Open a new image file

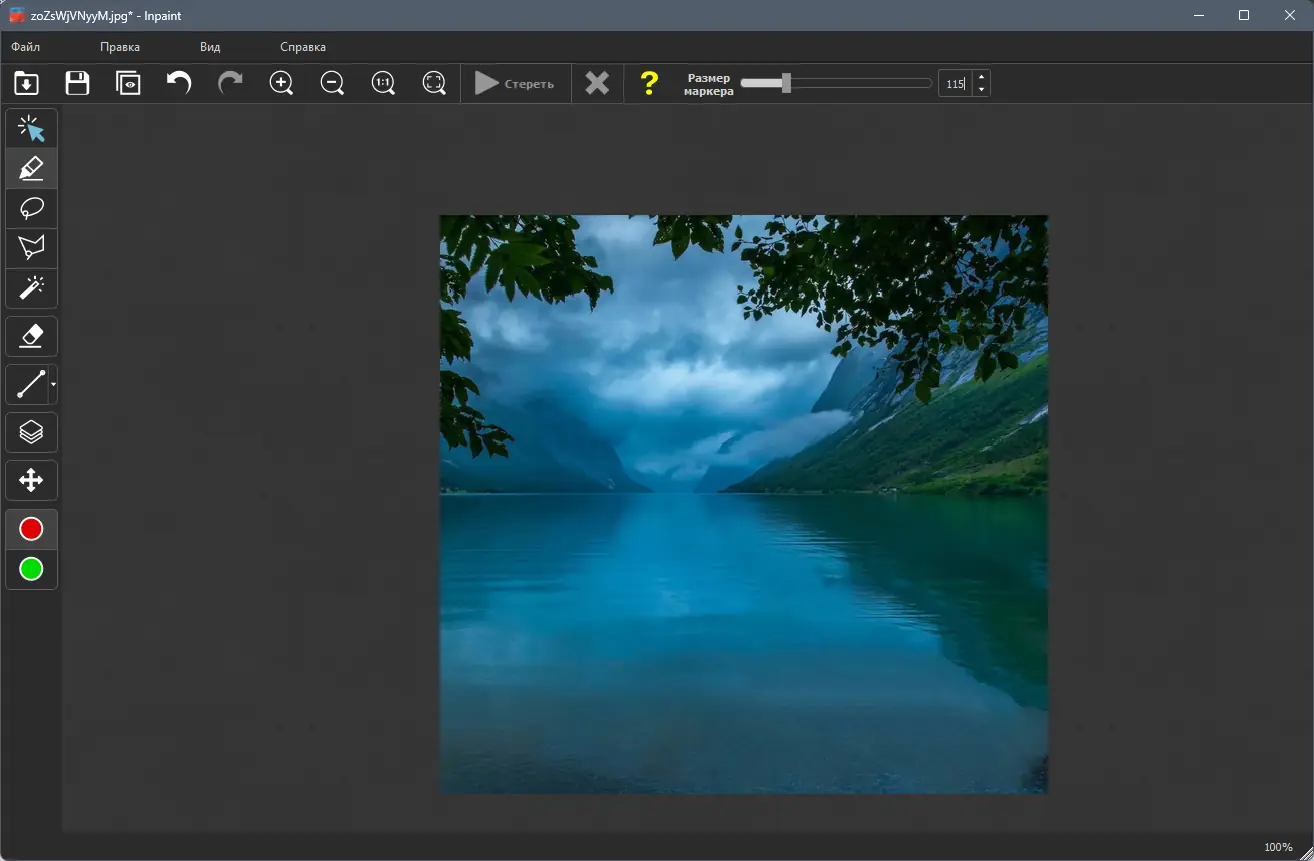pyautogui.click(x=26, y=83)
